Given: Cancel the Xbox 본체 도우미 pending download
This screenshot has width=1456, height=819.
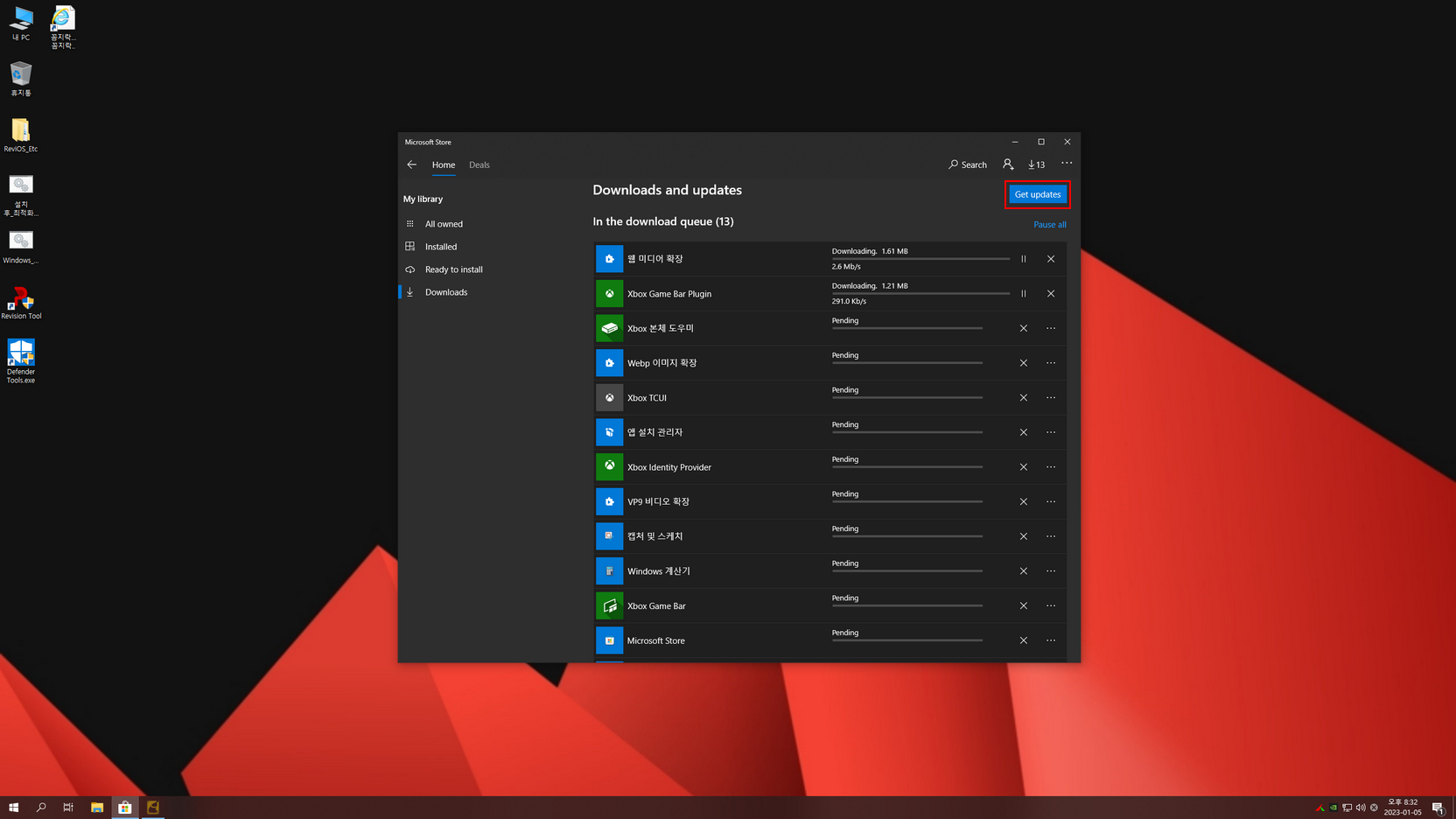Looking at the screenshot, I should [x=1024, y=328].
